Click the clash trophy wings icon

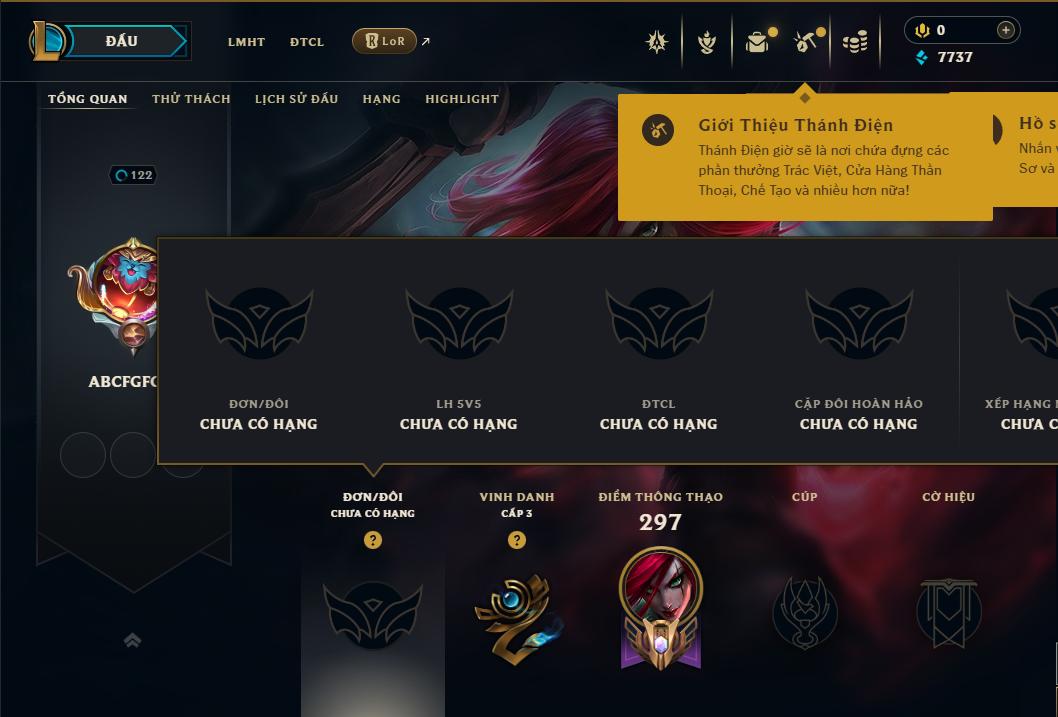click(x=706, y=42)
